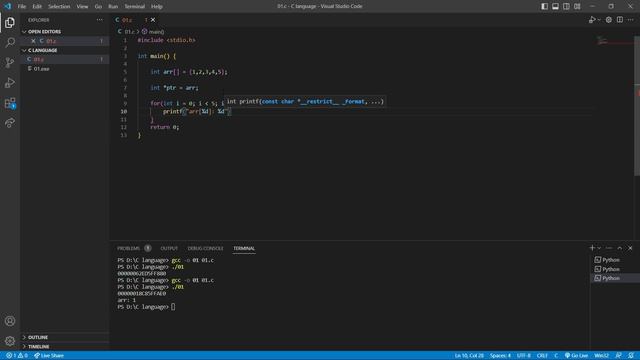Create a new terminal with plus icon

[592, 248]
